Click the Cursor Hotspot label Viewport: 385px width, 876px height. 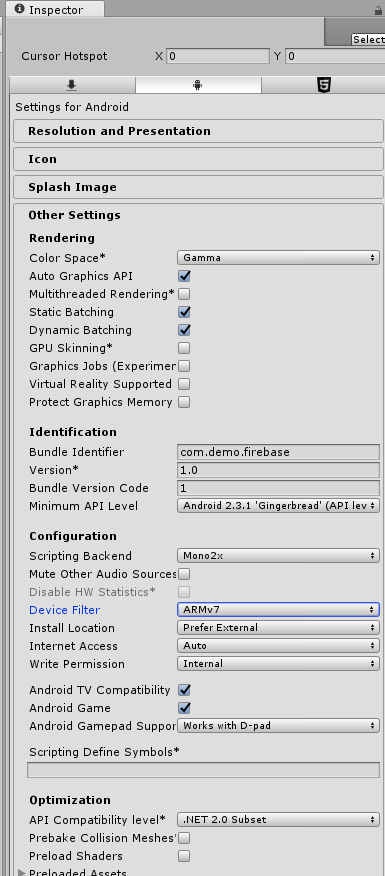[64, 56]
